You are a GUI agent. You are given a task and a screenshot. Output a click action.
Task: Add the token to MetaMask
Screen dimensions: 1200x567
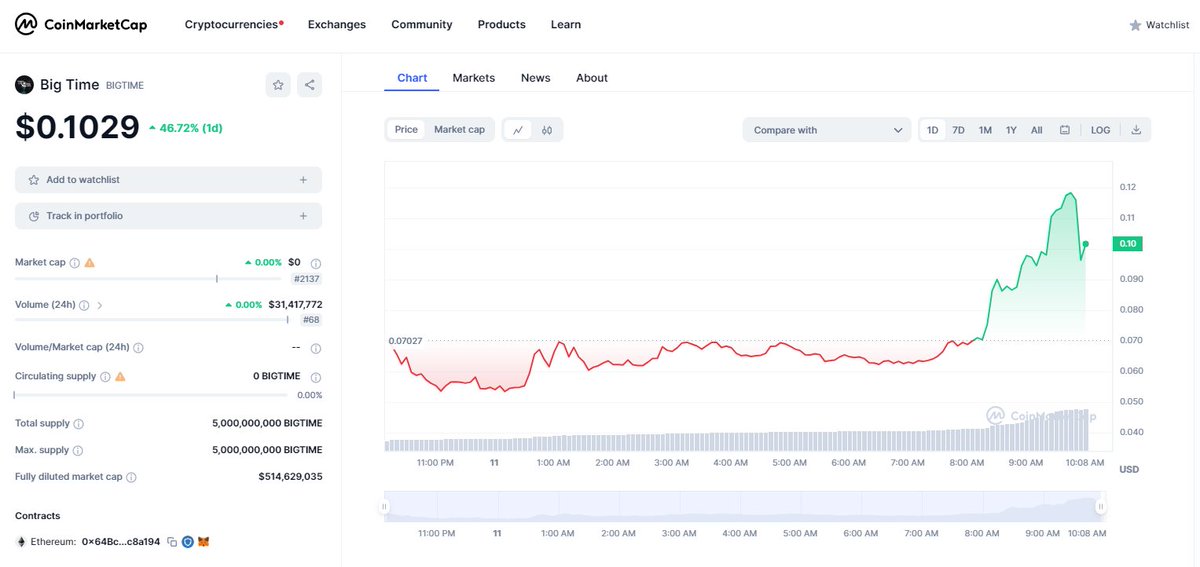[x=203, y=542]
